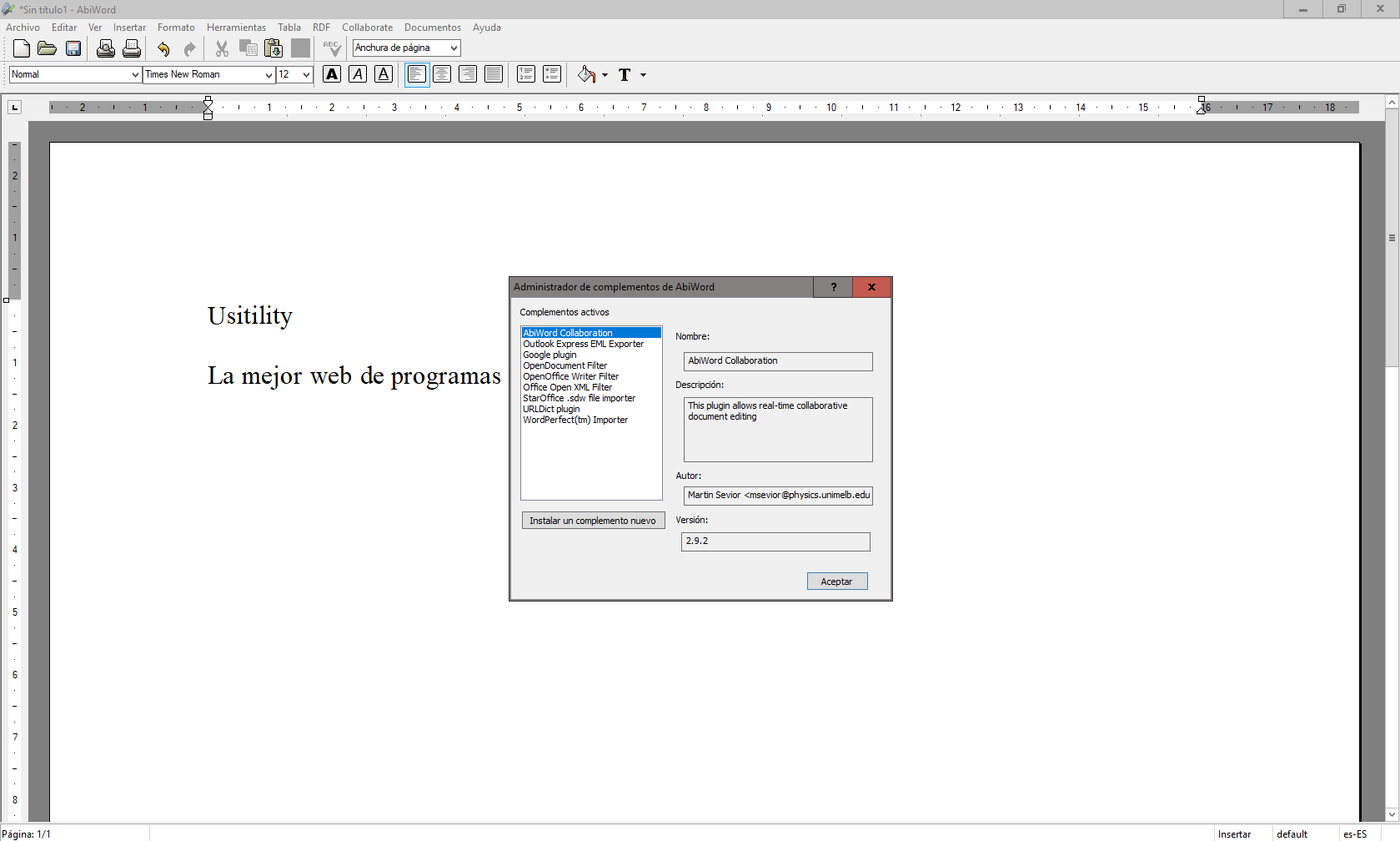
Task: Click the Save diskette icon
Action: [x=73, y=49]
